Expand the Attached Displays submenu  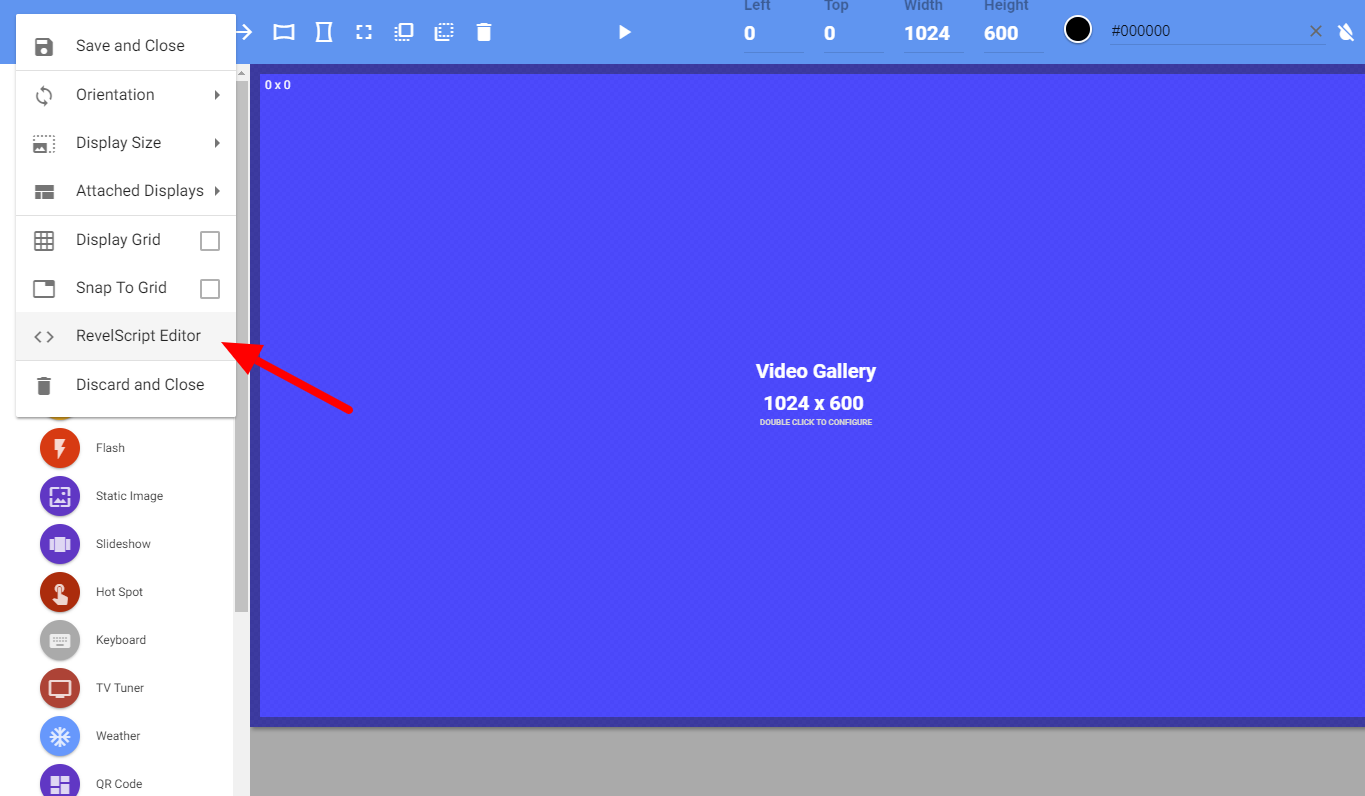[x=126, y=191]
